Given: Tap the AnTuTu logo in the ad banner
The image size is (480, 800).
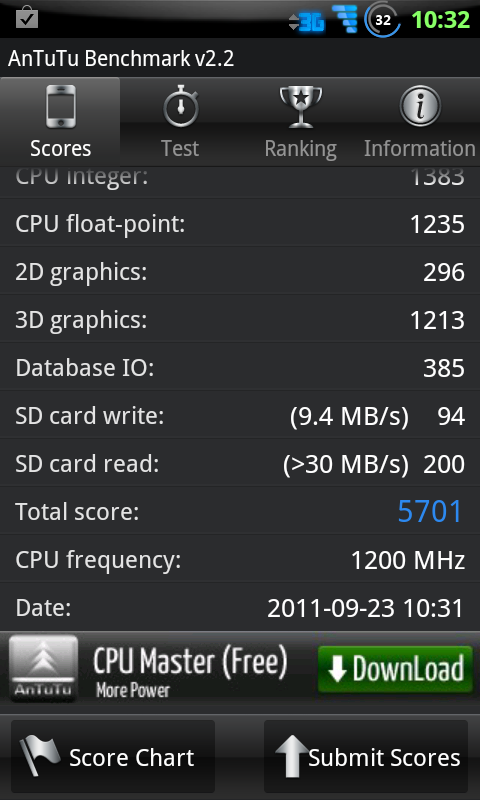Looking at the screenshot, I should point(44,668).
